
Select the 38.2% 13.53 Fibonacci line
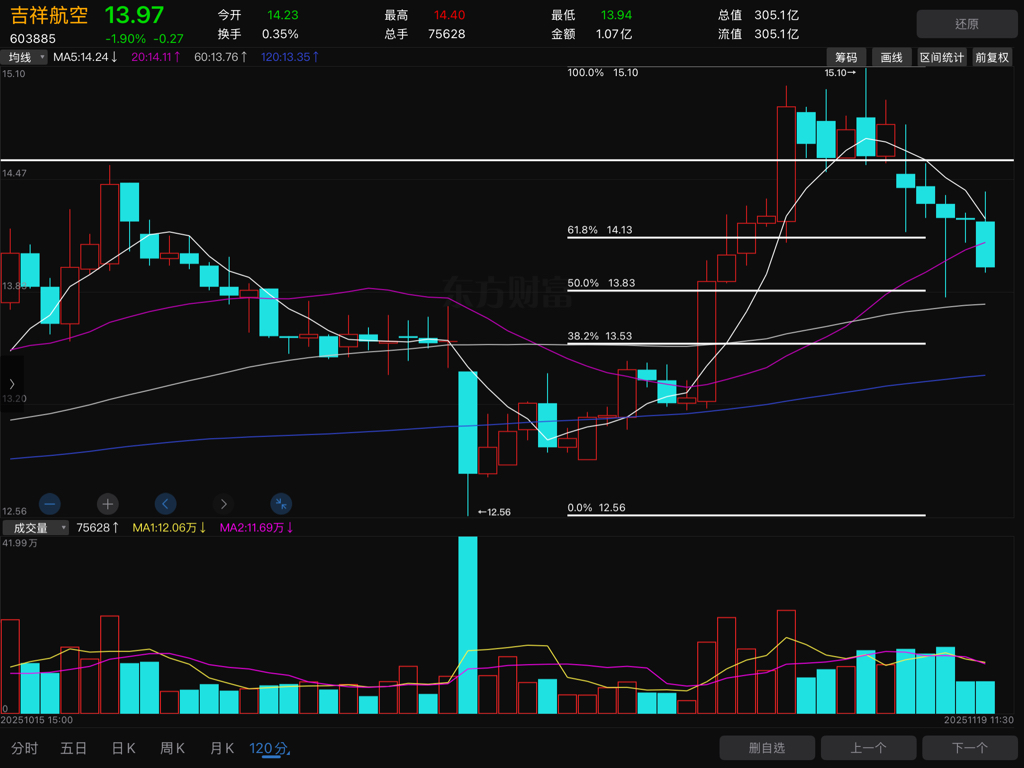(x=746, y=344)
